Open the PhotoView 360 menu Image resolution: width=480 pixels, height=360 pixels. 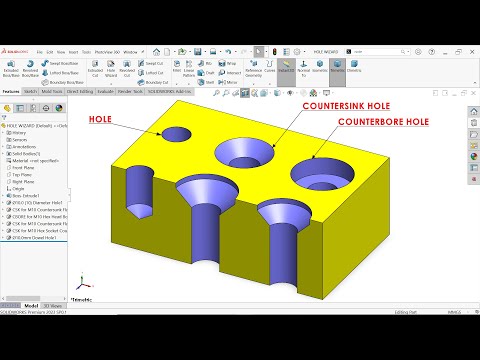(x=107, y=52)
